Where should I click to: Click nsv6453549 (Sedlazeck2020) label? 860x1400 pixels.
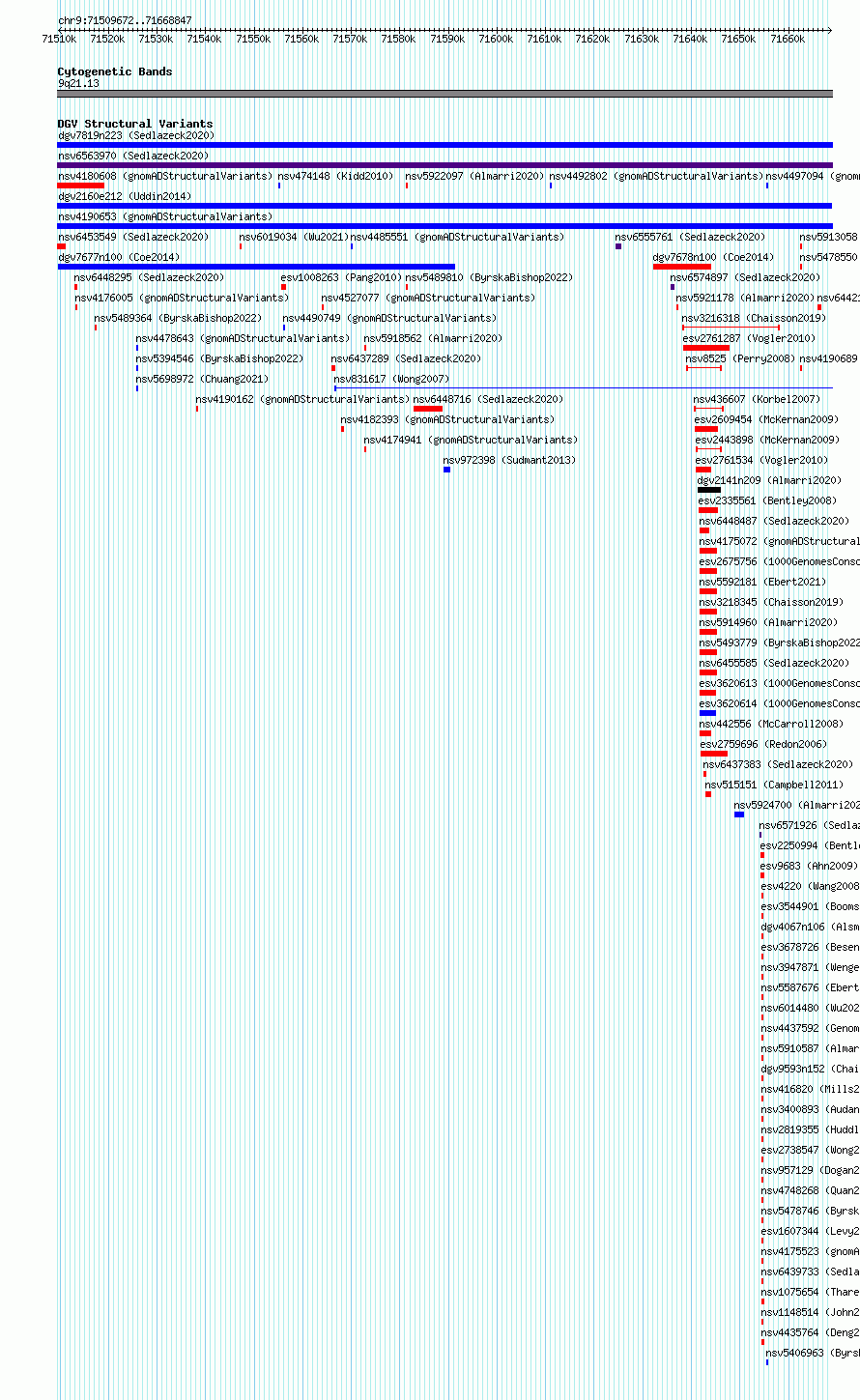[133, 237]
